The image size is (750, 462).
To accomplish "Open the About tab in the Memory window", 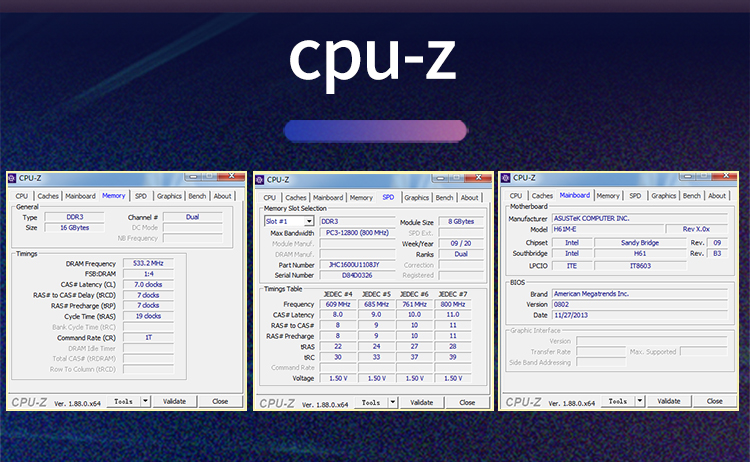I will click(222, 196).
